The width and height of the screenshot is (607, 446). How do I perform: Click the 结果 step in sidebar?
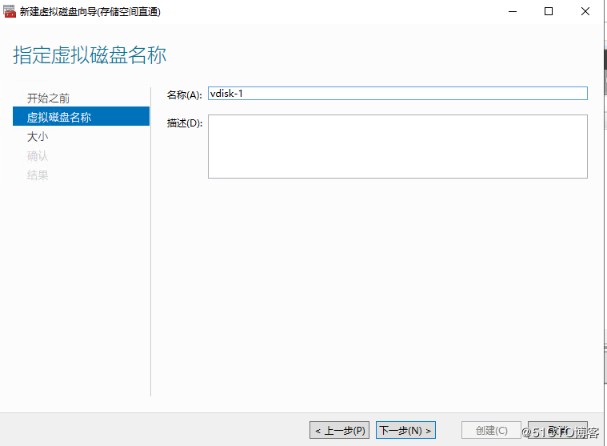(x=37, y=175)
